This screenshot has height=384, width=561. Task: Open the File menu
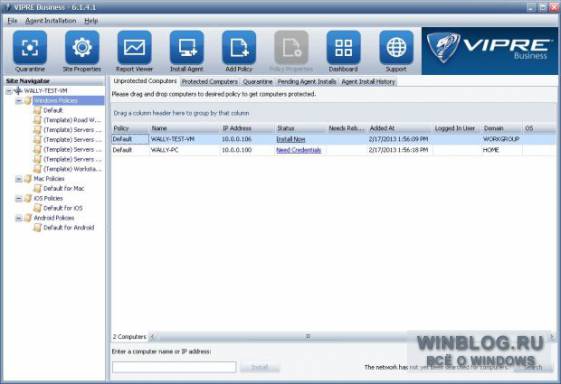tap(12, 21)
